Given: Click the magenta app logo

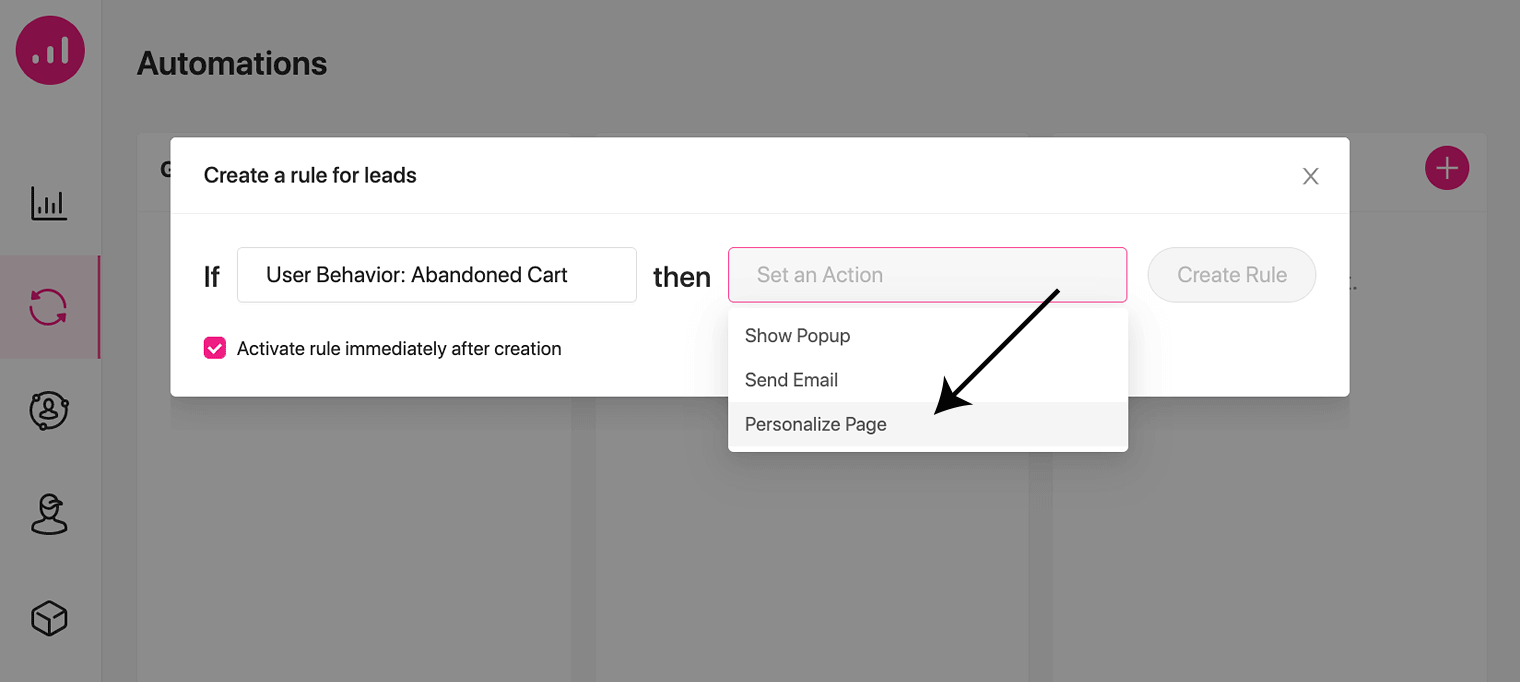Looking at the screenshot, I should pos(50,50).
